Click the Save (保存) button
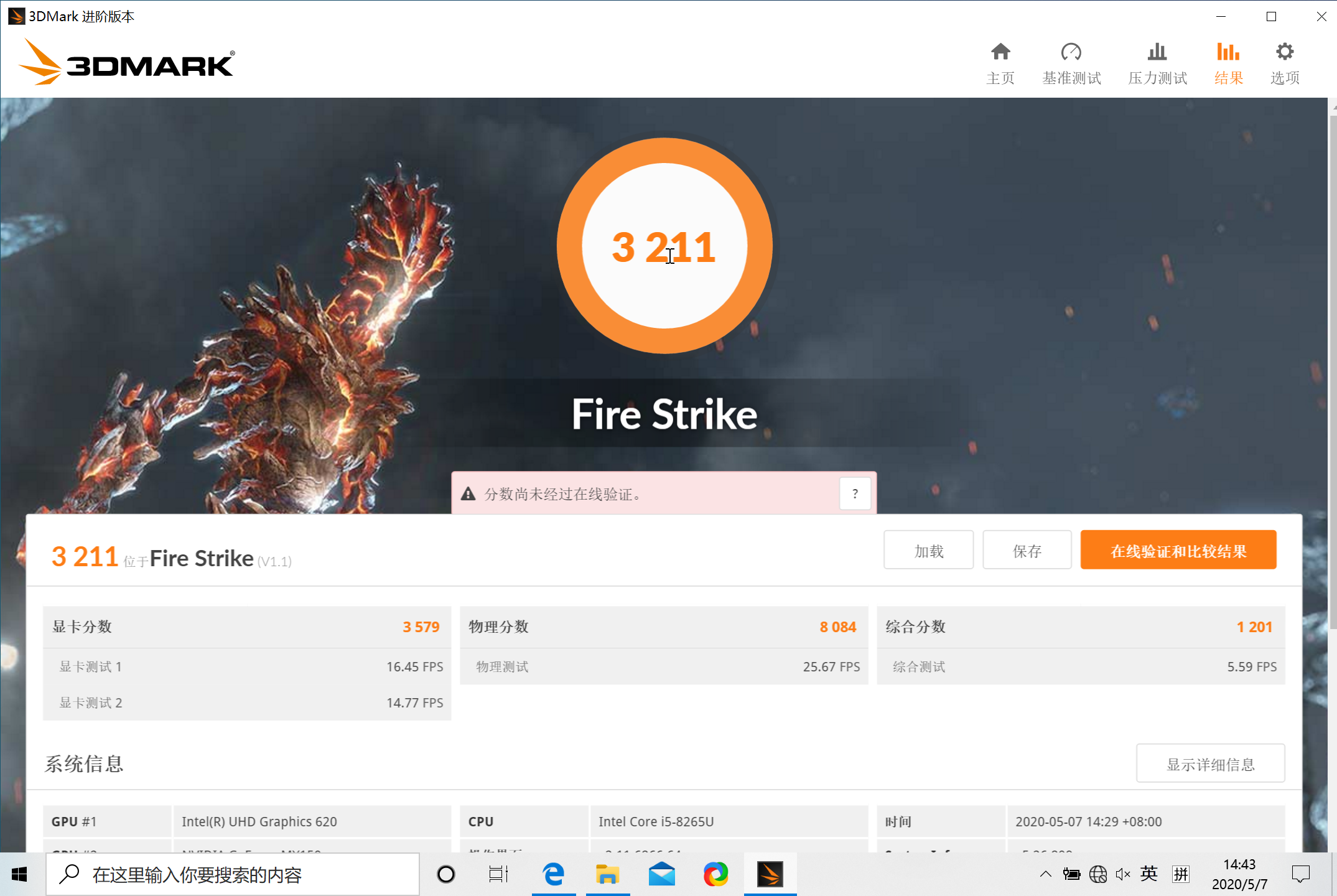The width and height of the screenshot is (1337, 896). click(x=1027, y=550)
